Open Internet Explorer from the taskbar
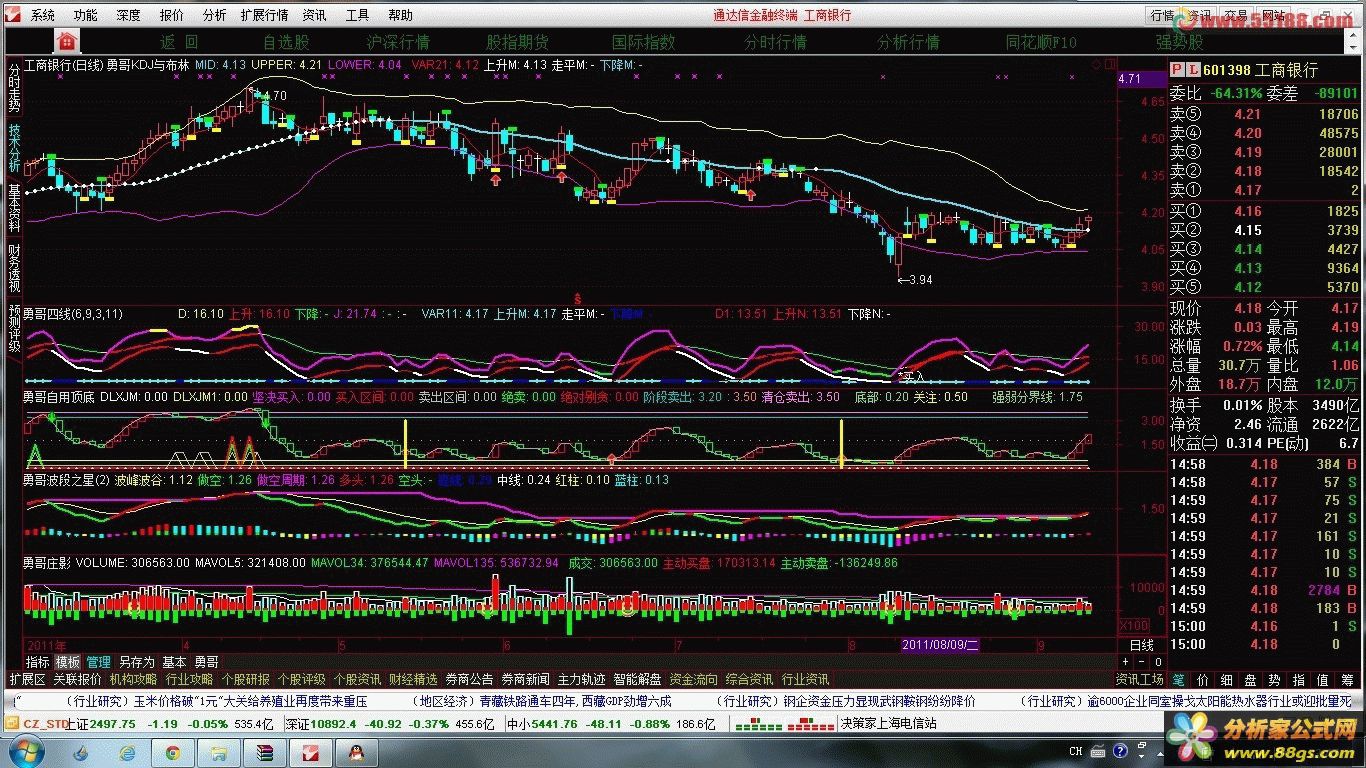Viewport: 1366px width, 768px height. coord(127,752)
